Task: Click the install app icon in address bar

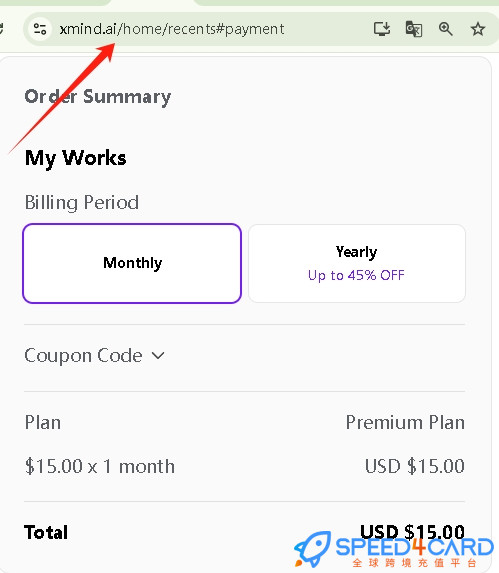Action: (x=382, y=29)
